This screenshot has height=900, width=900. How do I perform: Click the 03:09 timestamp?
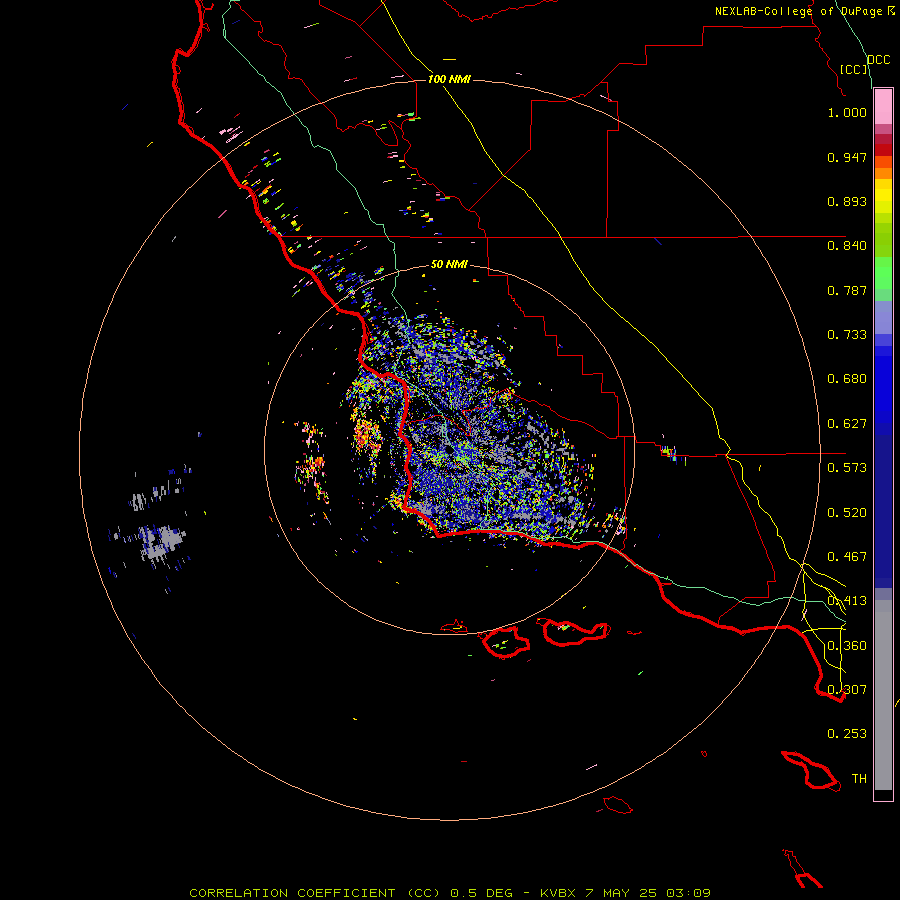click(x=688, y=893)
